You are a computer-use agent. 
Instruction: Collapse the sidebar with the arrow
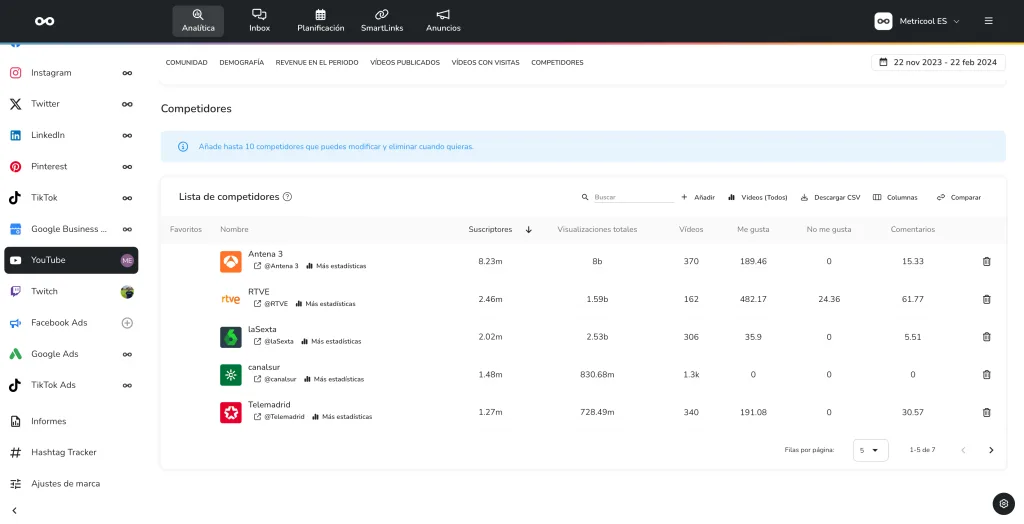pyautogui.click(x=14, y=511)
